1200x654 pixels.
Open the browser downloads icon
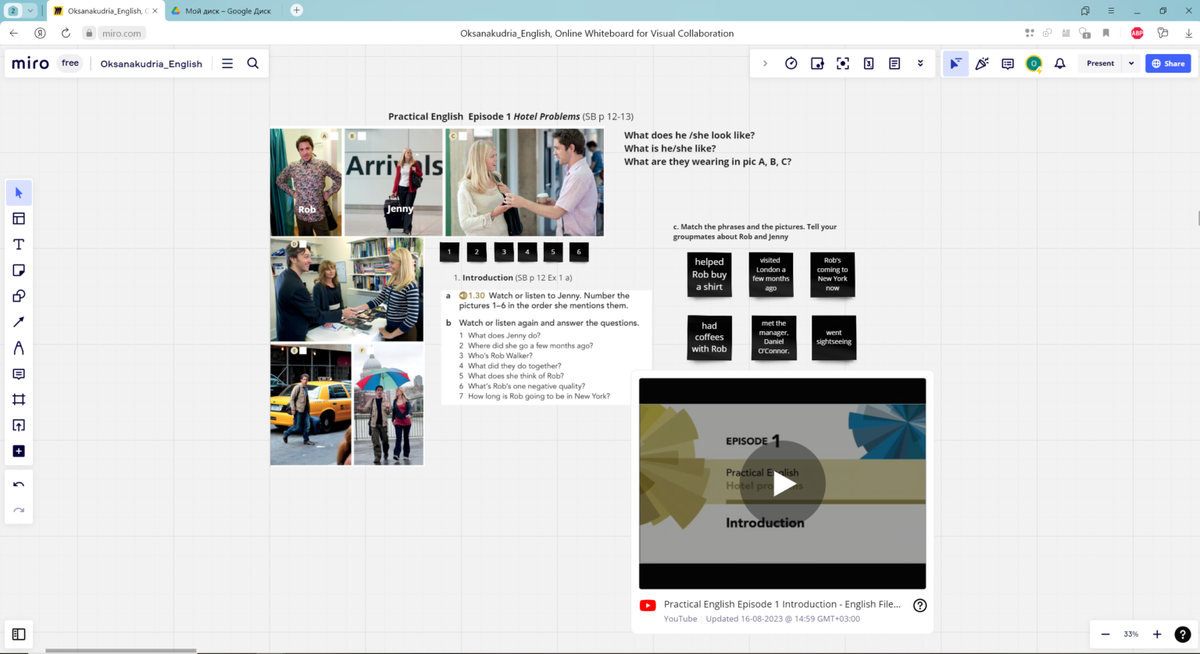coord(1187,33)
